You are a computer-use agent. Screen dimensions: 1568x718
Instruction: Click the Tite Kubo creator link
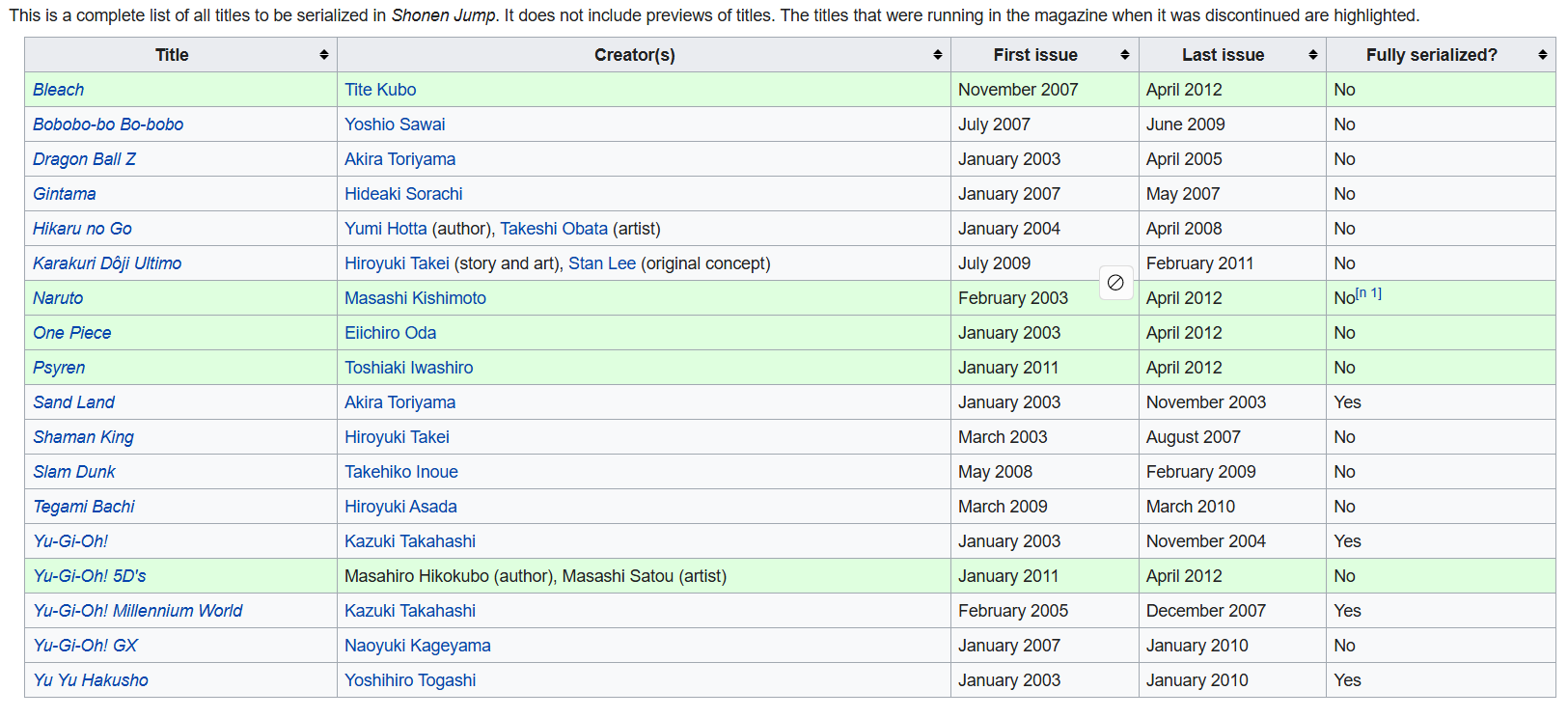(x=380, y=90)
